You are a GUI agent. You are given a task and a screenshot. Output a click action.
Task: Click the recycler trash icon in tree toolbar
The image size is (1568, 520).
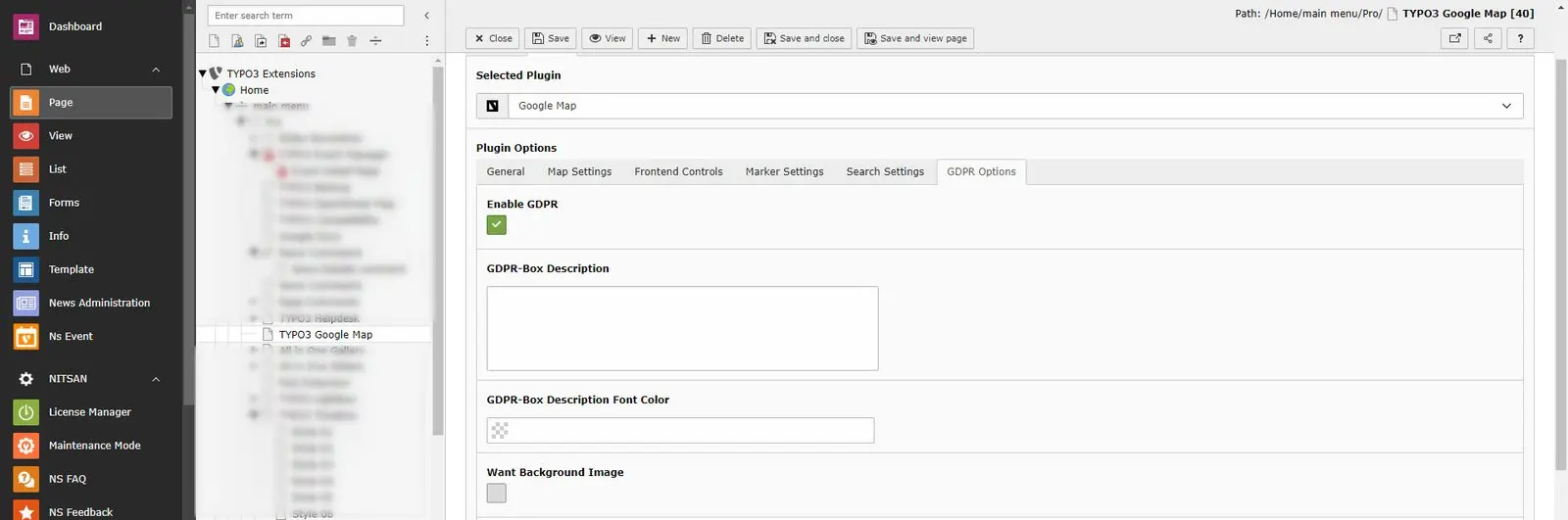(x=352, y=41)
